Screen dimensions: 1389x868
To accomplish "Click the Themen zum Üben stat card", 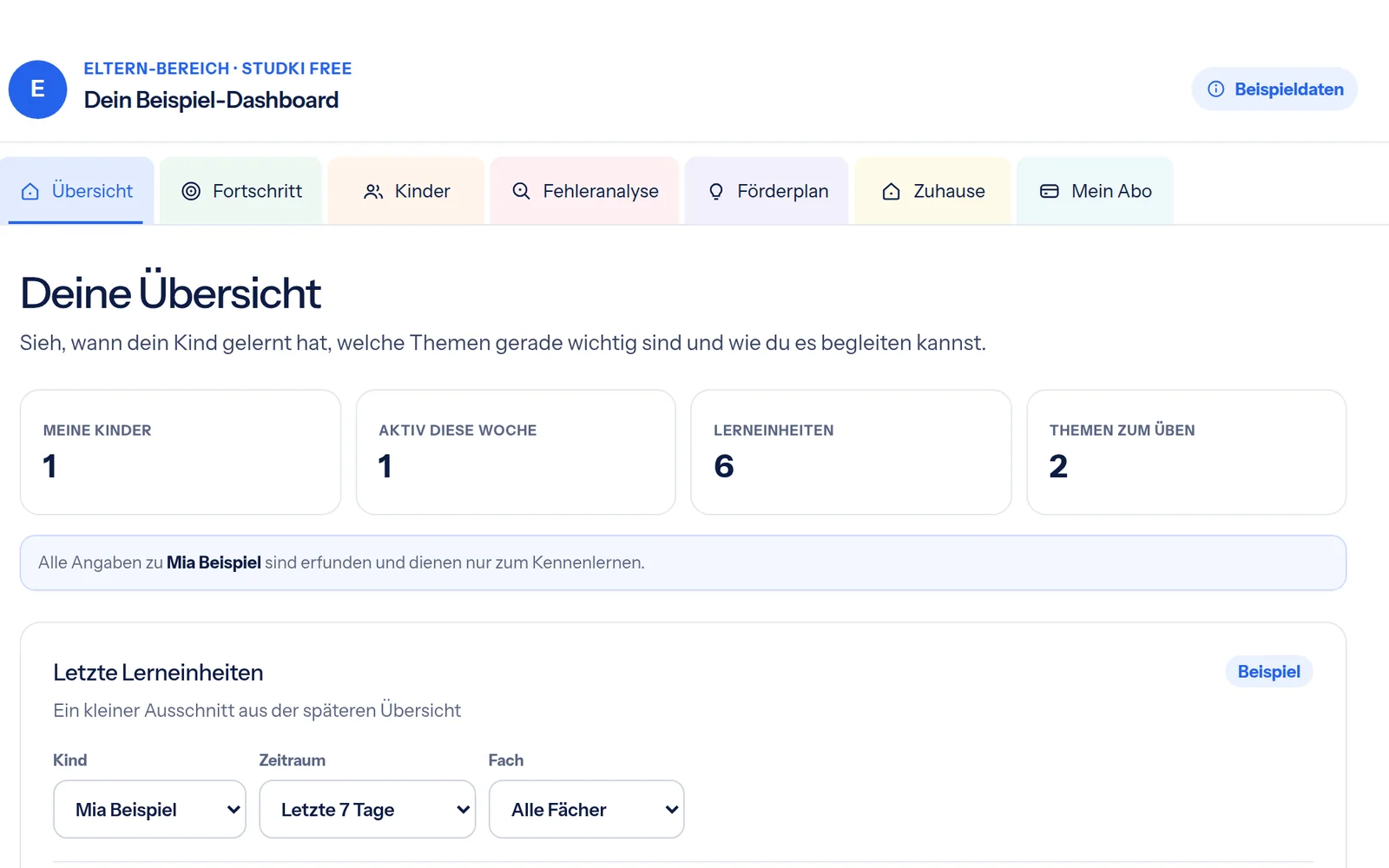I will [1186, 452].
